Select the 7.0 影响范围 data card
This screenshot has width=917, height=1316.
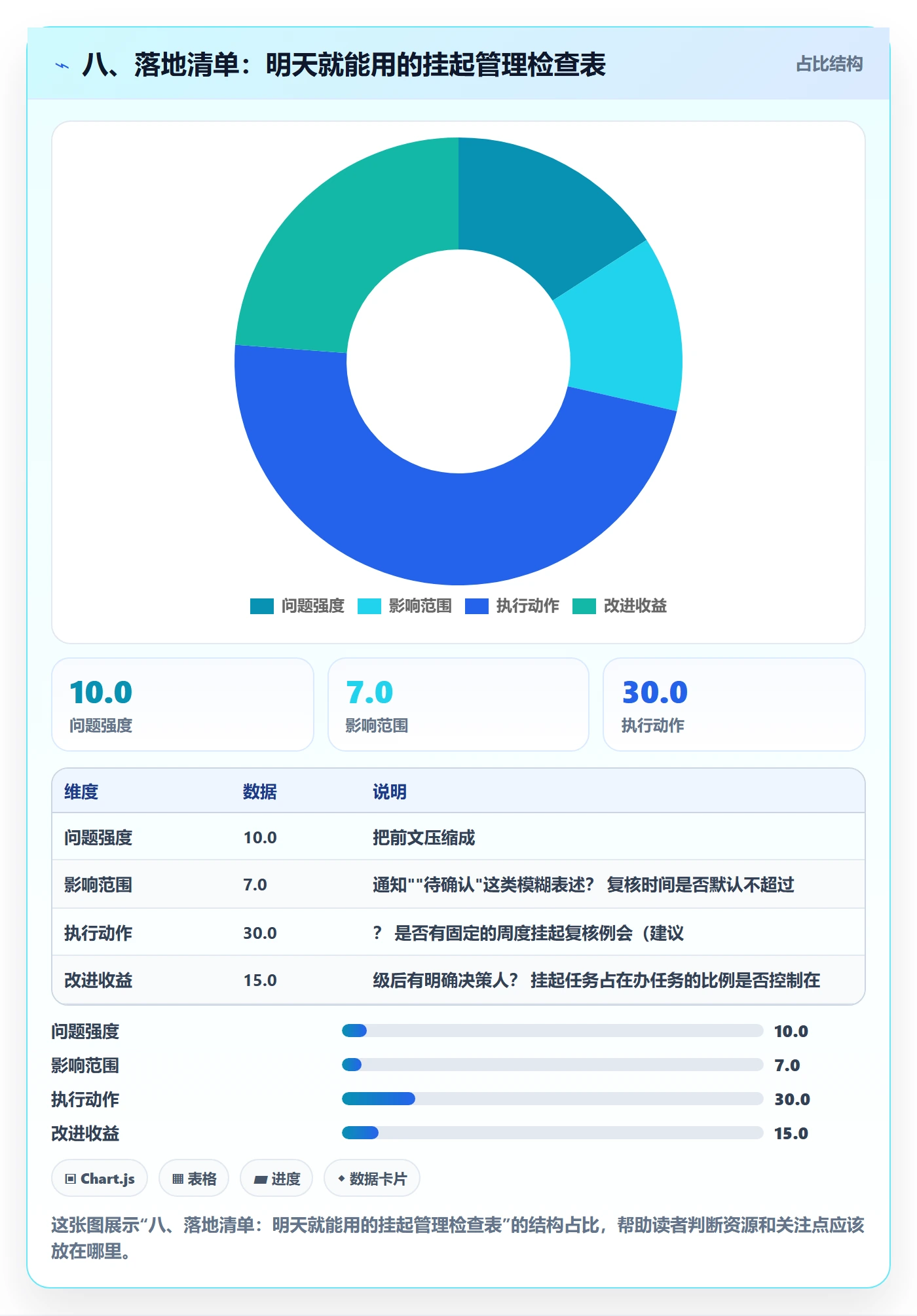(458, 704)
